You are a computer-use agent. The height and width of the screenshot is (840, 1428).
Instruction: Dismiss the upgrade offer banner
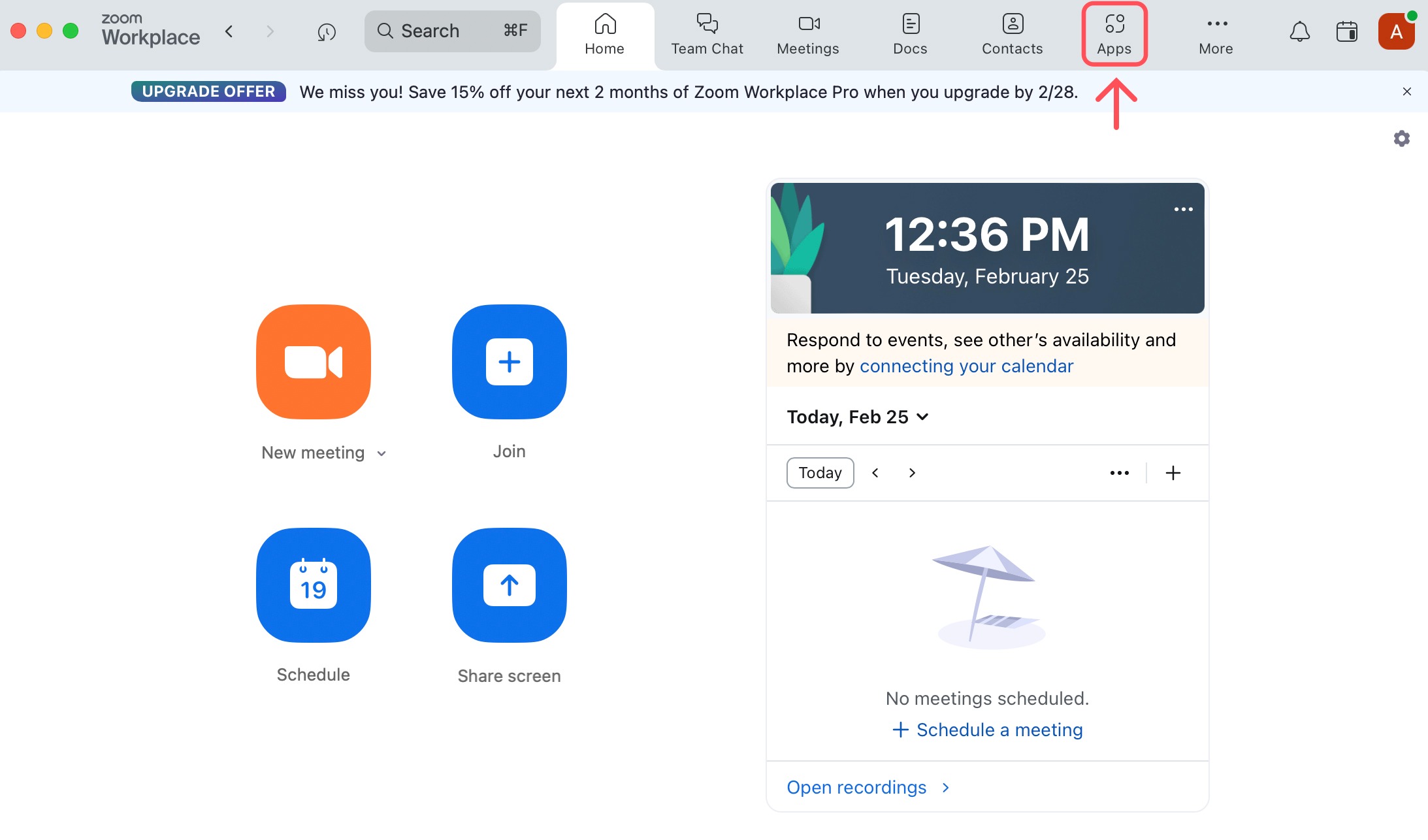click(1406, 91)
